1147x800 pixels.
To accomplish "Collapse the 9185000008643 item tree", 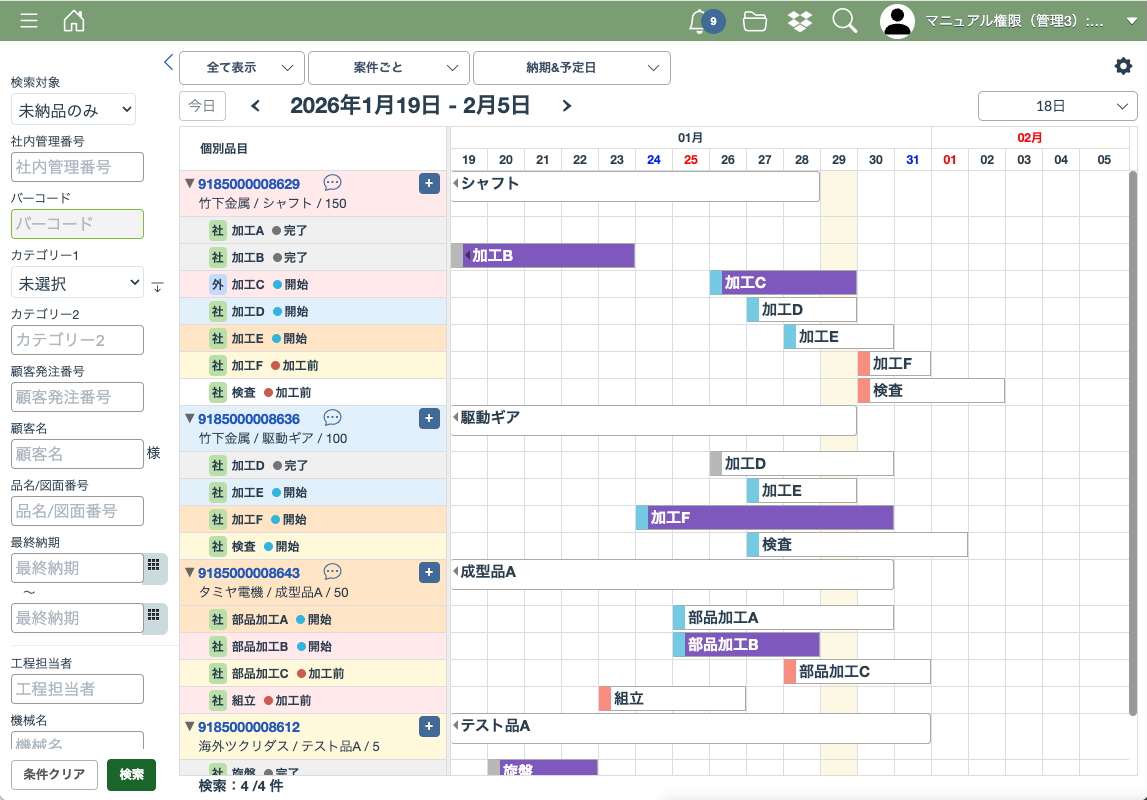I will coord(189,572).
